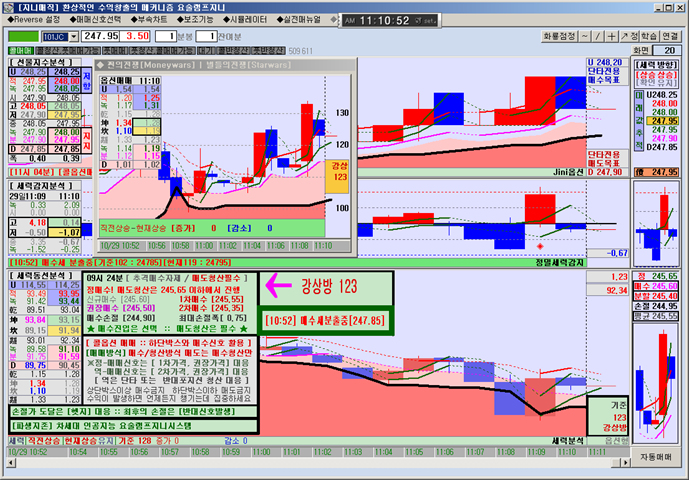Click the 세력동선분석 panel header

[x=45, y=276]
